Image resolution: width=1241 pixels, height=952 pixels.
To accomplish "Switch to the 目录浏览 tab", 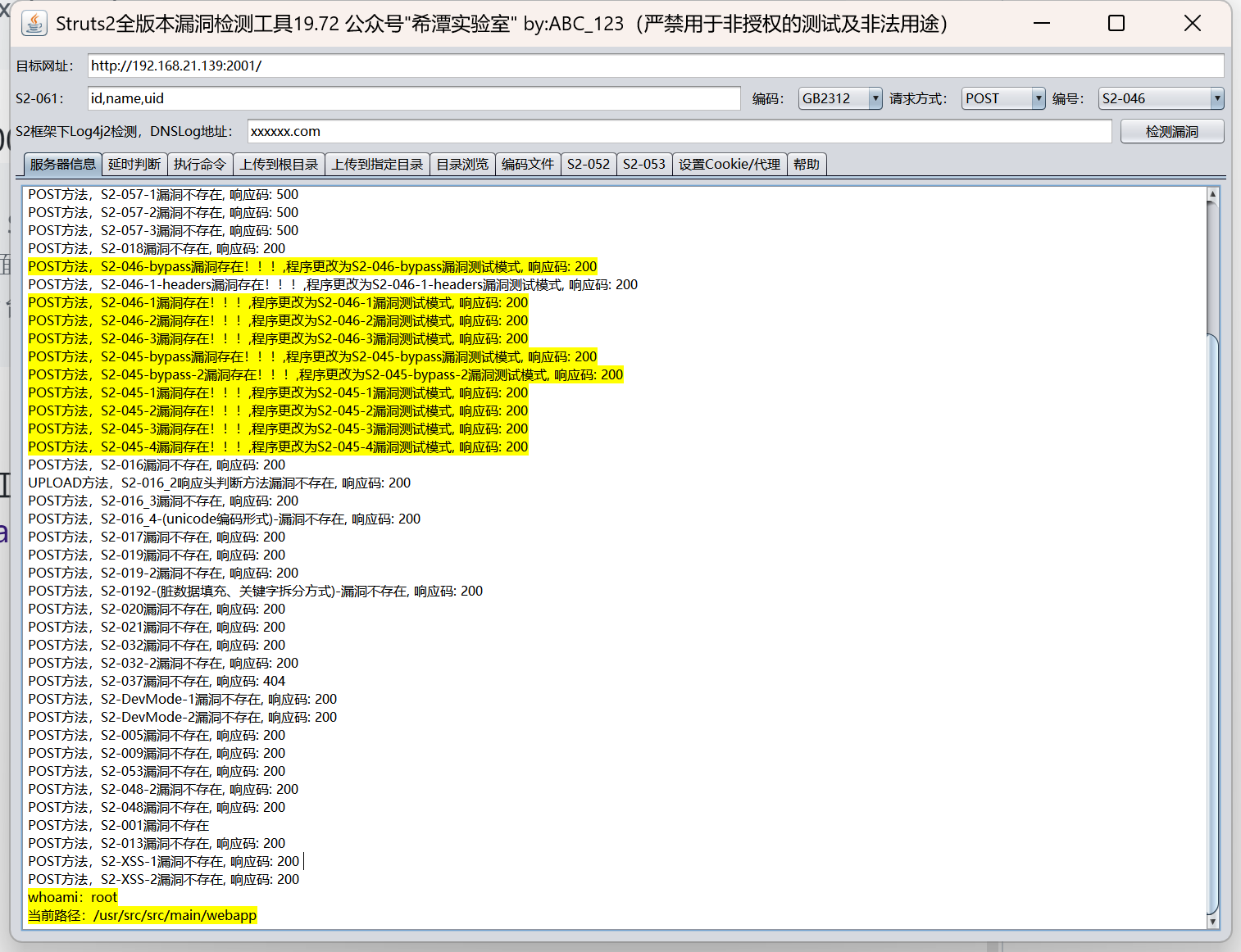I will pos(462,164).
